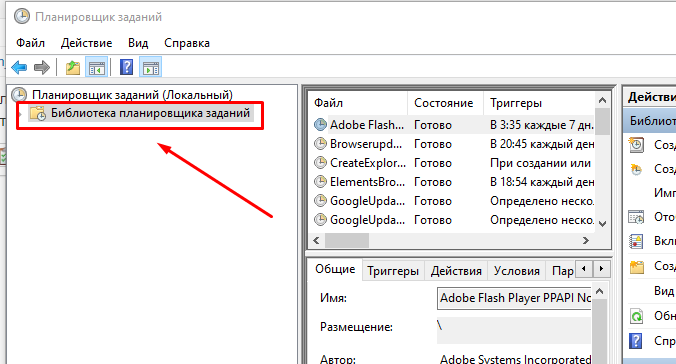The width and height of the screenshot is (676, 364).
Task: Click the trigger text В 18:54 каждый ден
Action: (542, 182)
